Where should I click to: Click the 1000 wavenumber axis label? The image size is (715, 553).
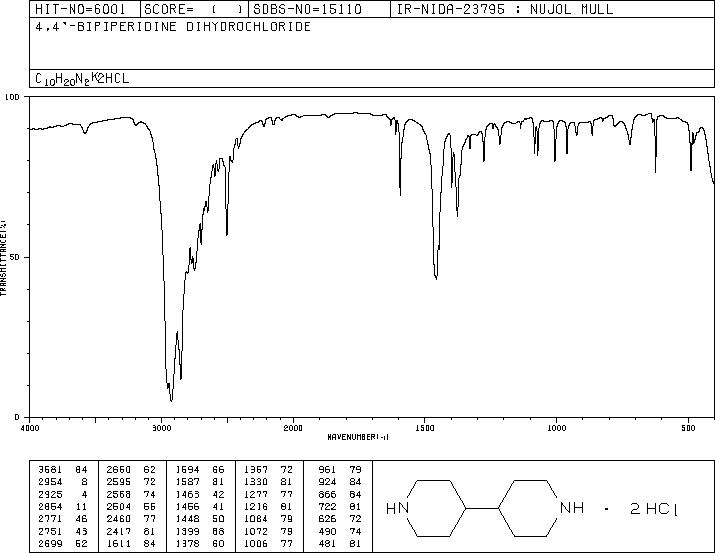point(556,428)
